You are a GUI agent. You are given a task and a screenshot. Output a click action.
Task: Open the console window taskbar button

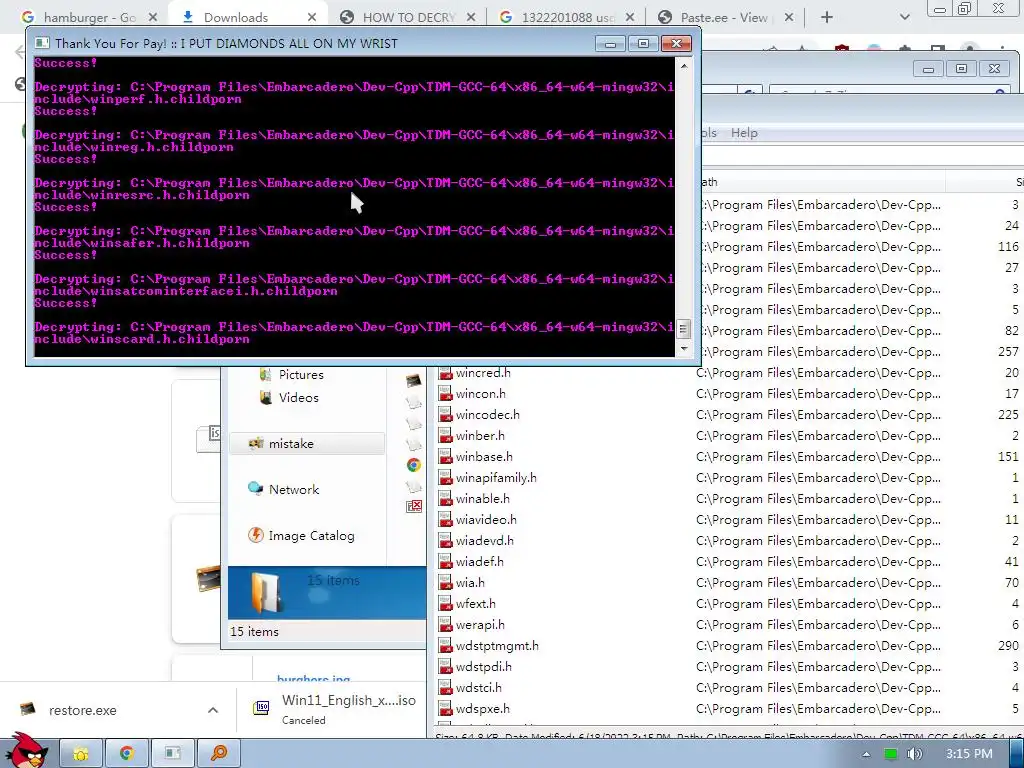pyautogui.click(x=173, y=754)
